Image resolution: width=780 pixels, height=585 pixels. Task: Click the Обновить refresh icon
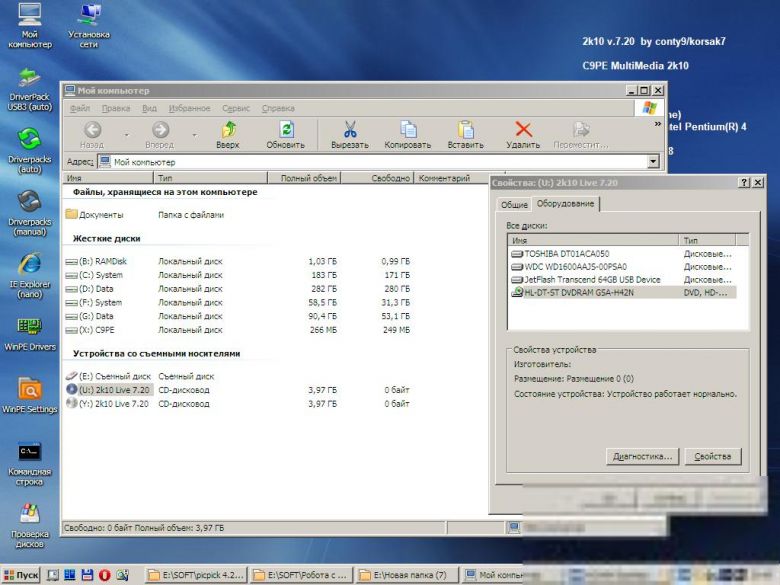coord(286,130)
